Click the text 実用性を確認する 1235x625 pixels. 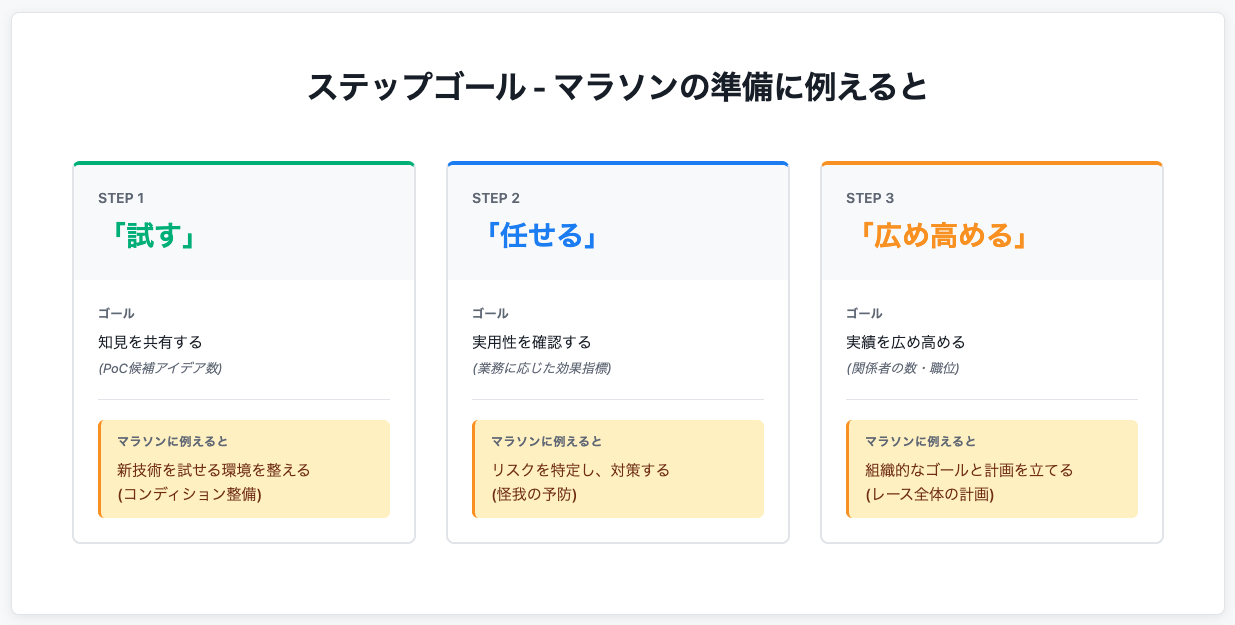[x=532, y=342]
